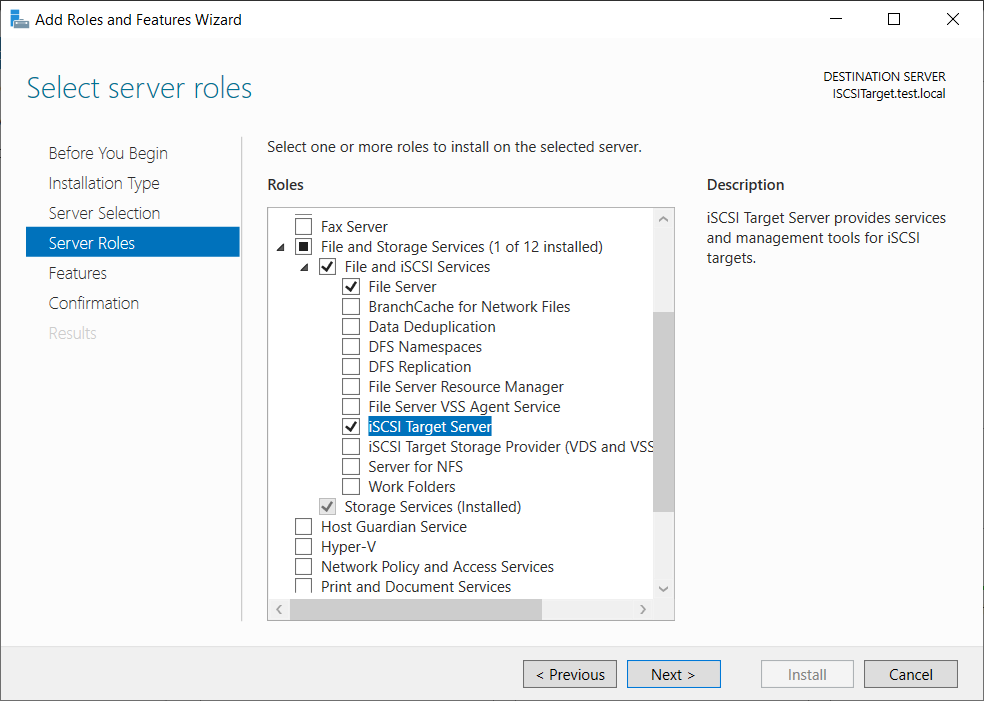Click the horizontal scrollbar thumb
Screen dimensions: 984x701
415,609
